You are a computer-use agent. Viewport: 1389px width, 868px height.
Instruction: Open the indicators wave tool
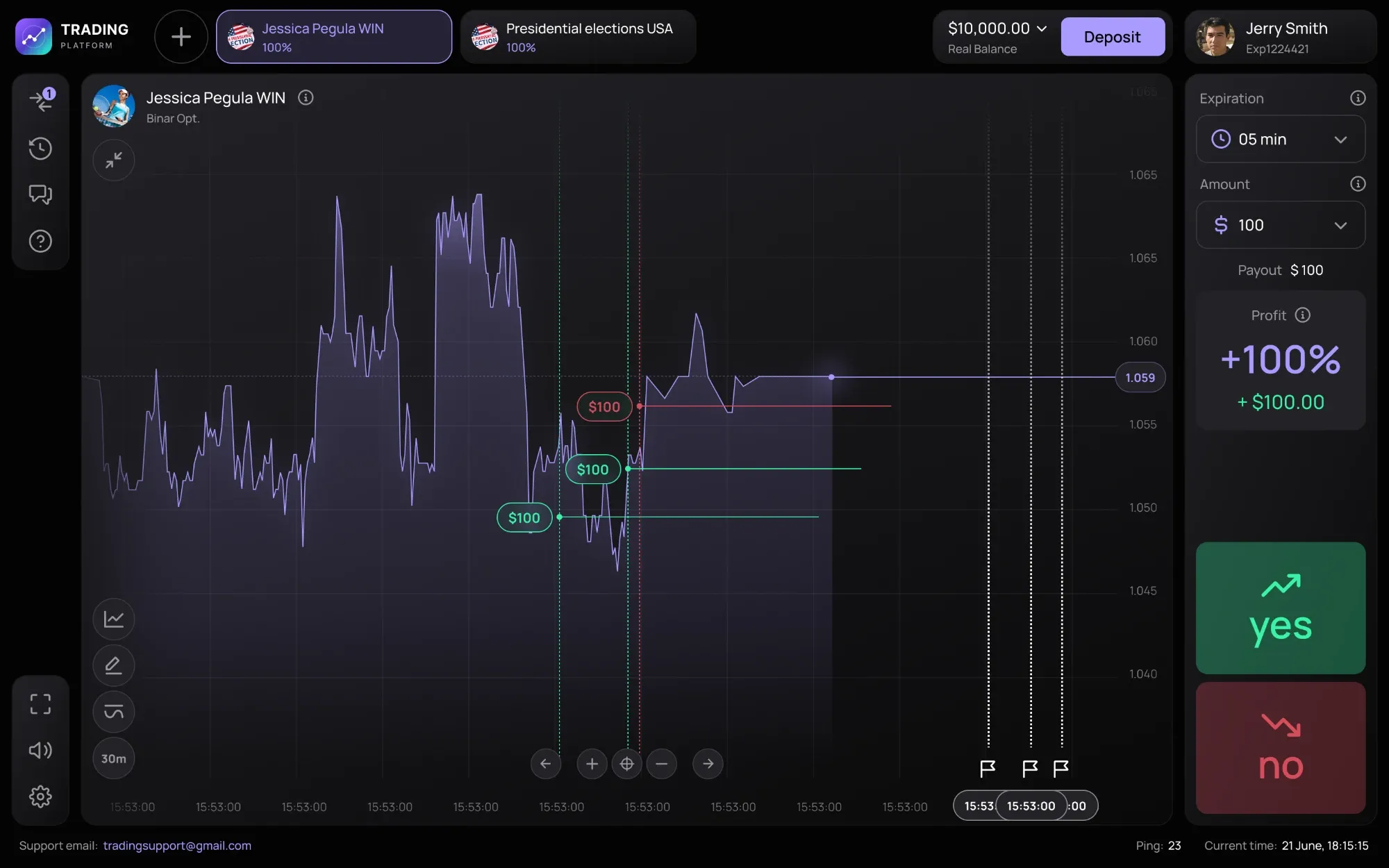click(114, 712)
